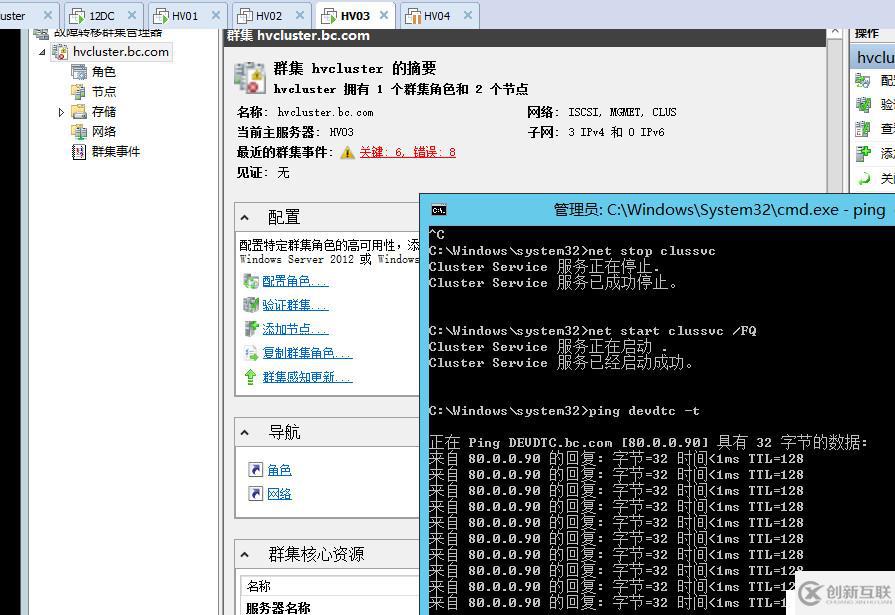
Task: Collapse the 导航 section
Action: coord(245,433)
